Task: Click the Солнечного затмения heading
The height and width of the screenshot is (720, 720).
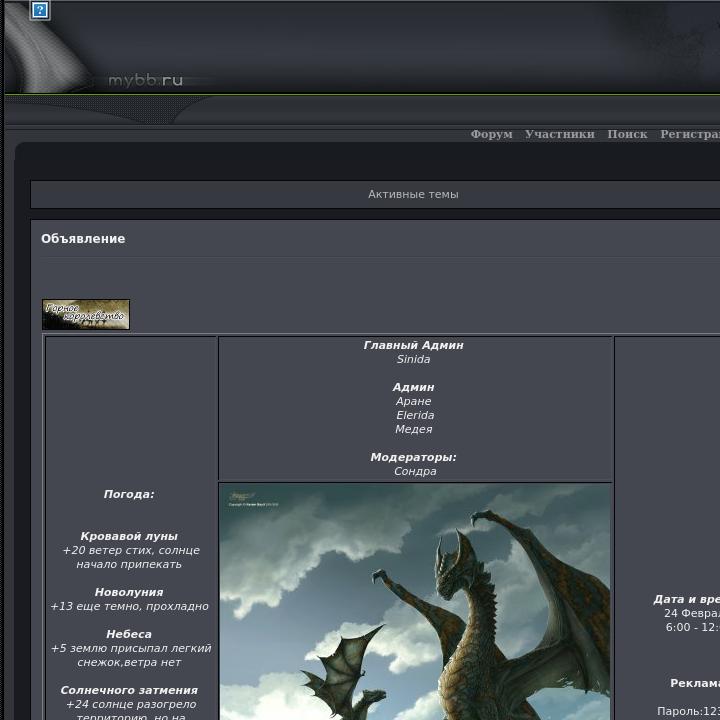Action: tap(129, 690)
